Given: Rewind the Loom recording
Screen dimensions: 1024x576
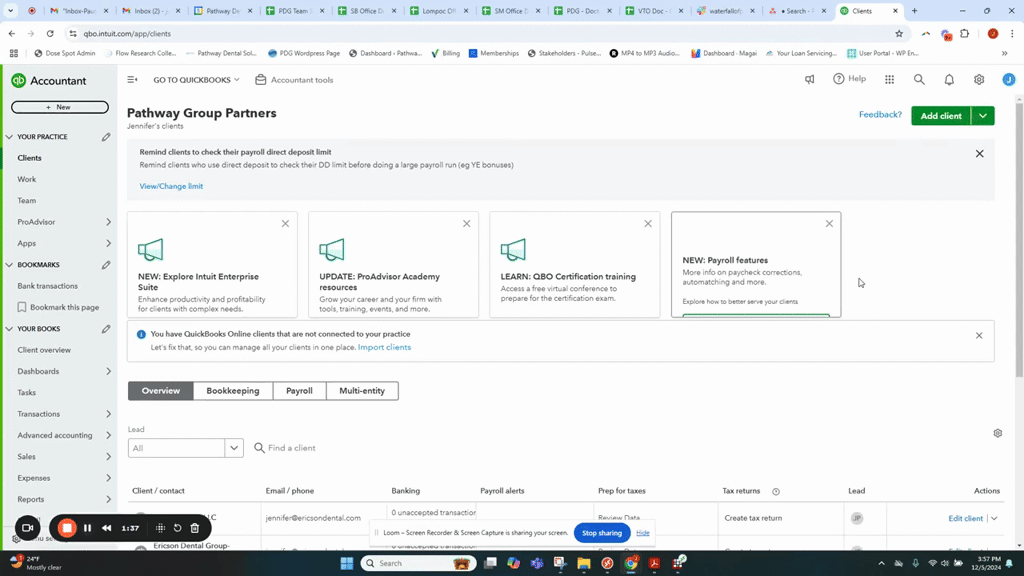Looking at the screenshot, I should coord(106,528).
